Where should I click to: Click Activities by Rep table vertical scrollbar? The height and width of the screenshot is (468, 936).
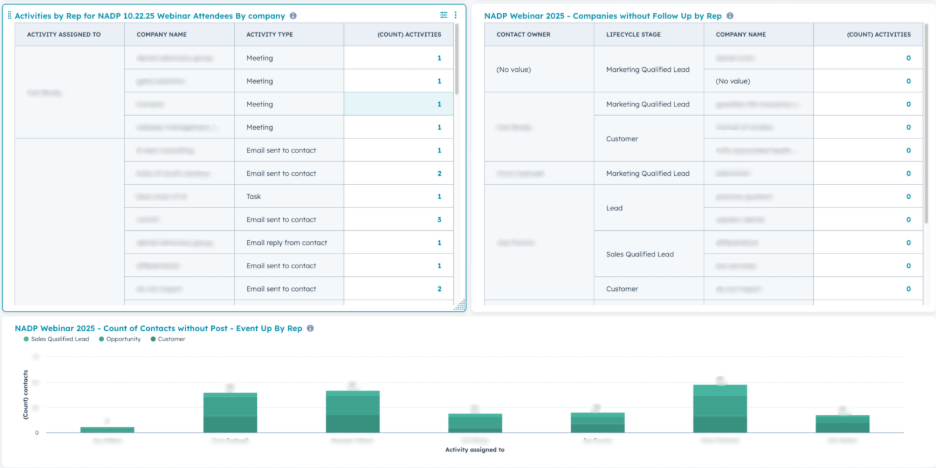(457, 60)
